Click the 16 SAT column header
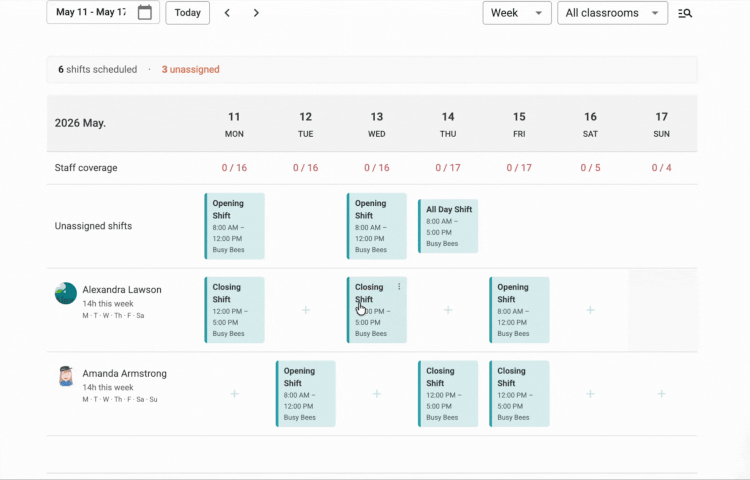 click(590, 124)
